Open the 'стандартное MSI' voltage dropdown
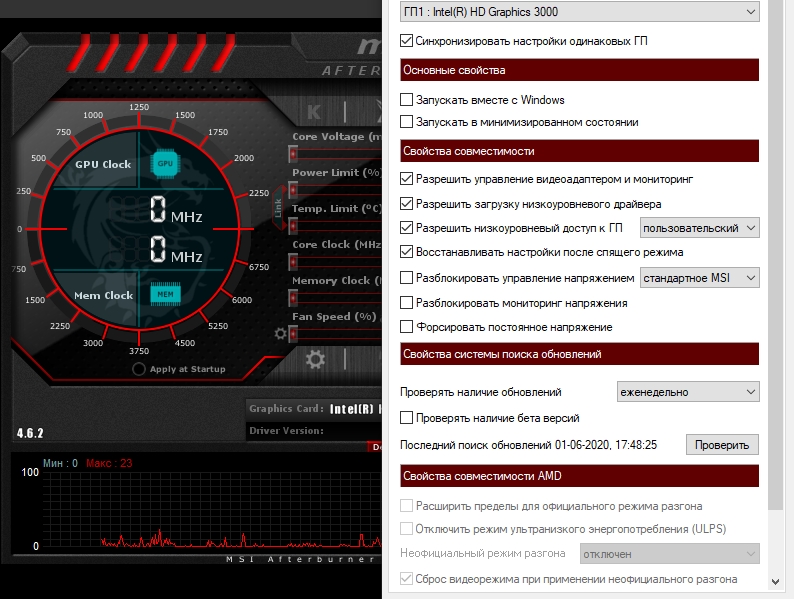Screen dimensions: 794x599 pos(699,277)
